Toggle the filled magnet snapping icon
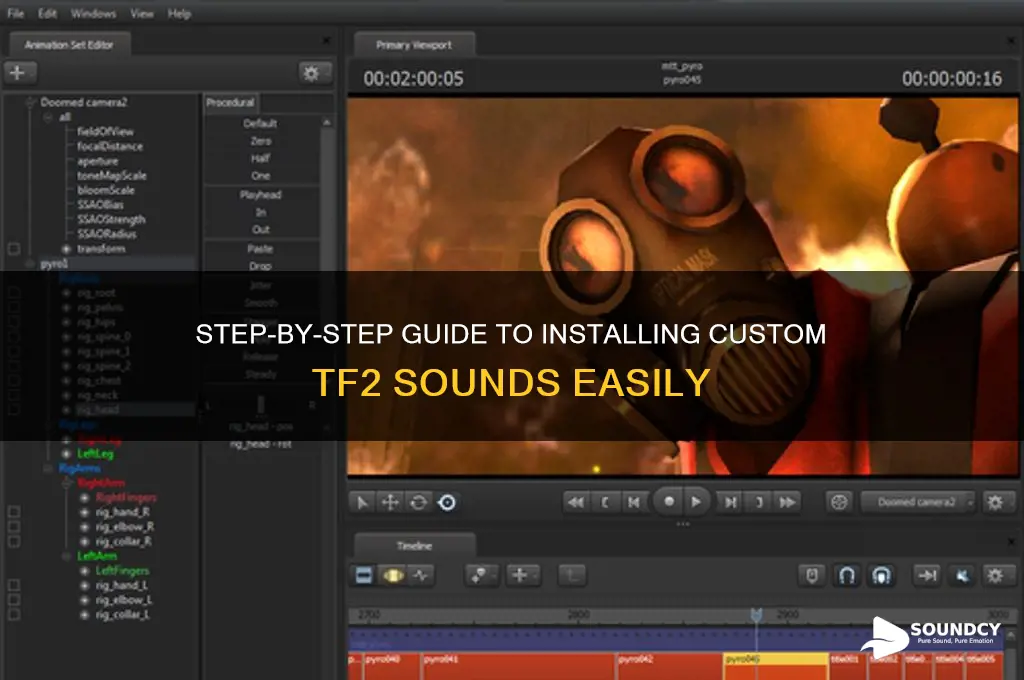Screen dimensions: 1024x680 coord(882,575)
